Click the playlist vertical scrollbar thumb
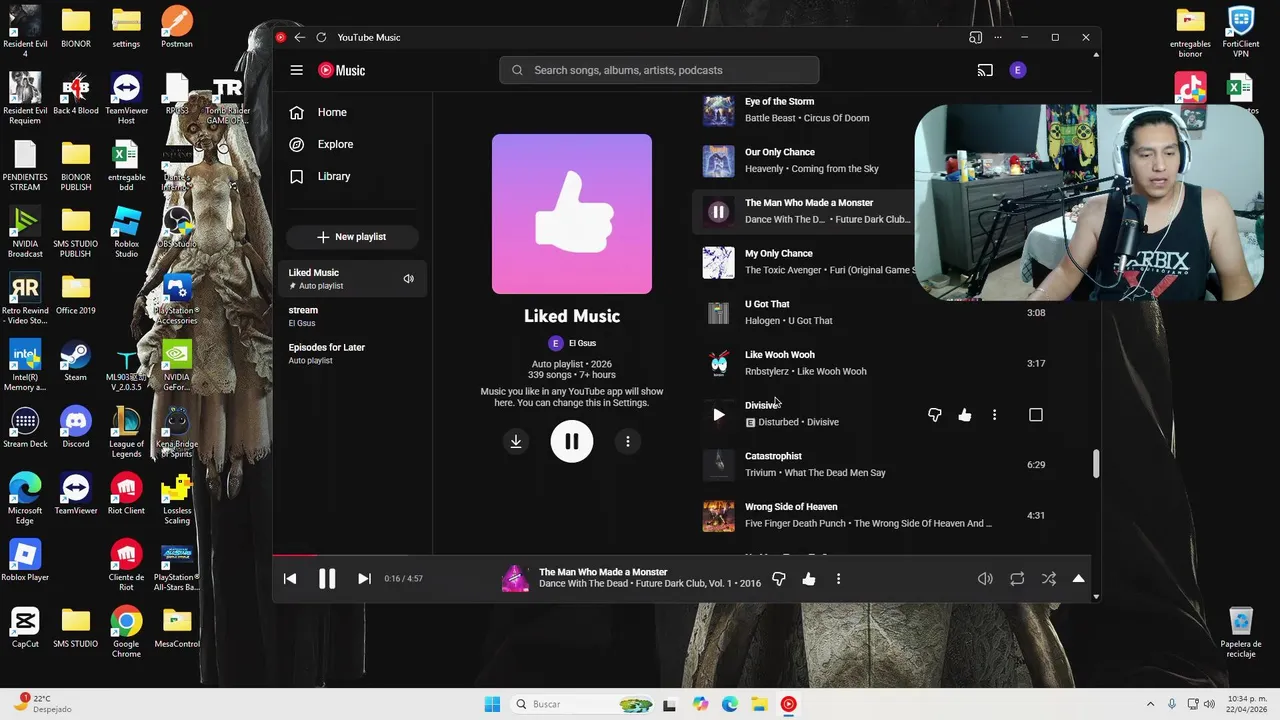1280x720 pixels. (x=1096, y=464)
